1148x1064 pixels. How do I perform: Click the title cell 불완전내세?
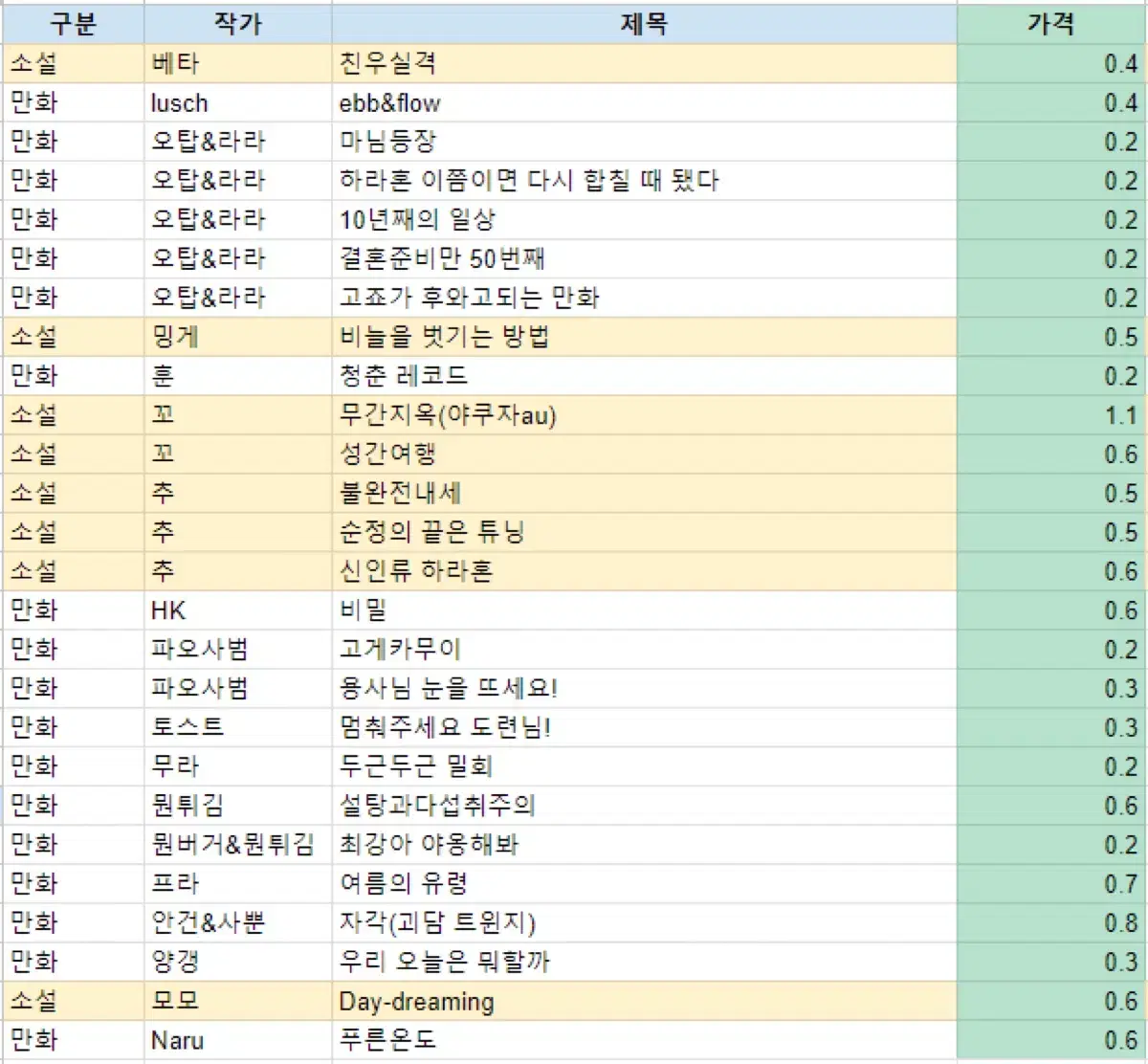coord(644,493)
